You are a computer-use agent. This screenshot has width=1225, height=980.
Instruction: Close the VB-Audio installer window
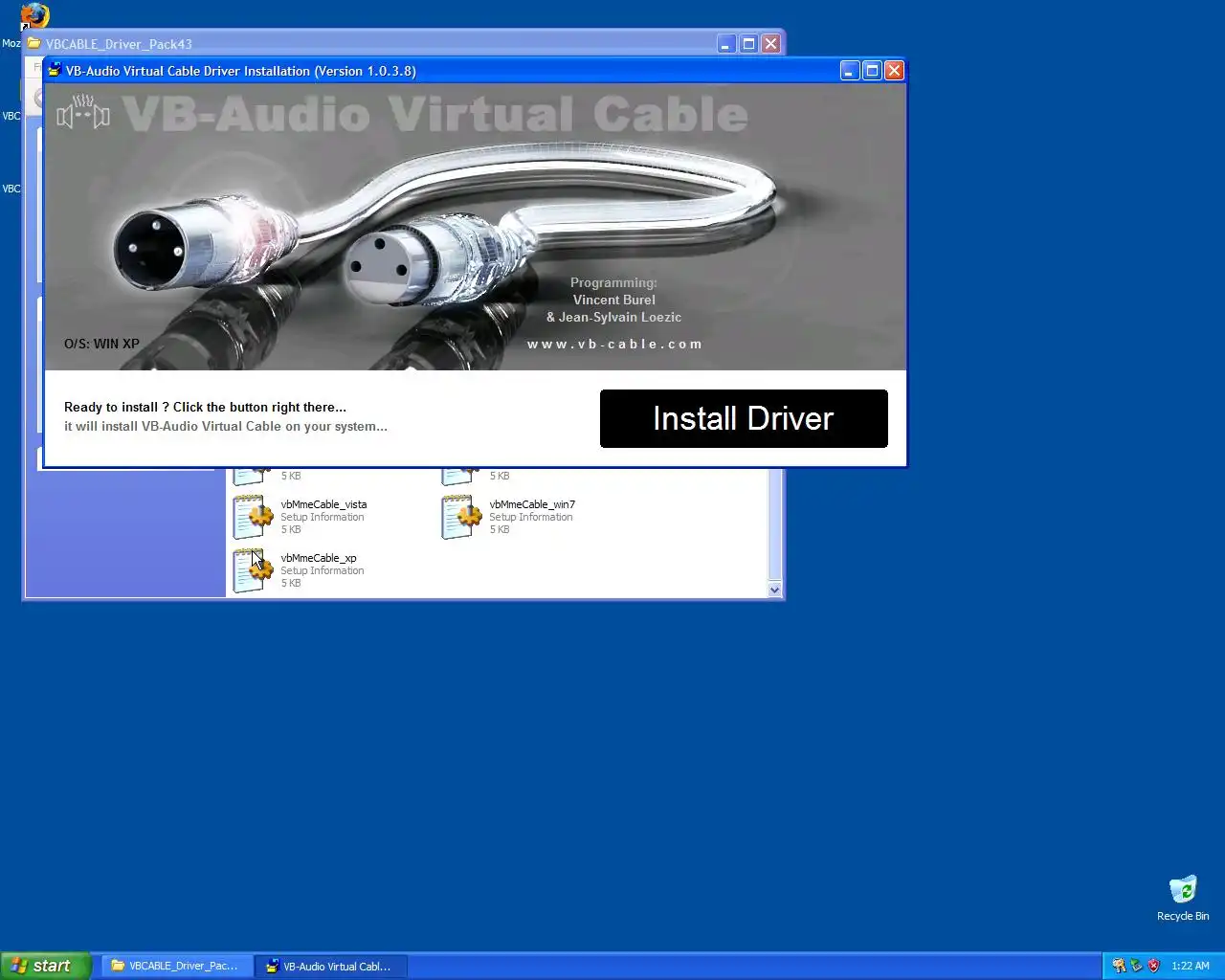[894, 70]
